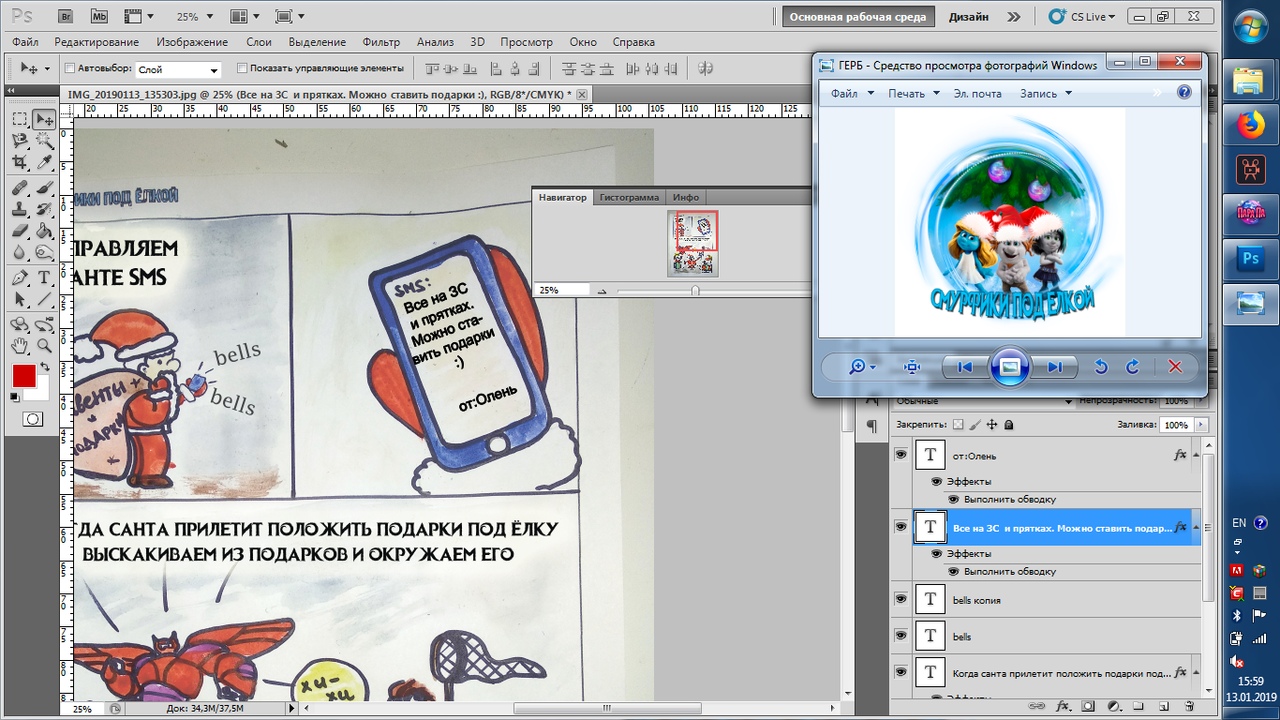Image resolution: width=1280 pixels, height=720 pixels.
Task: Select the Move tool in the toolbox
Action: [44, 119]
